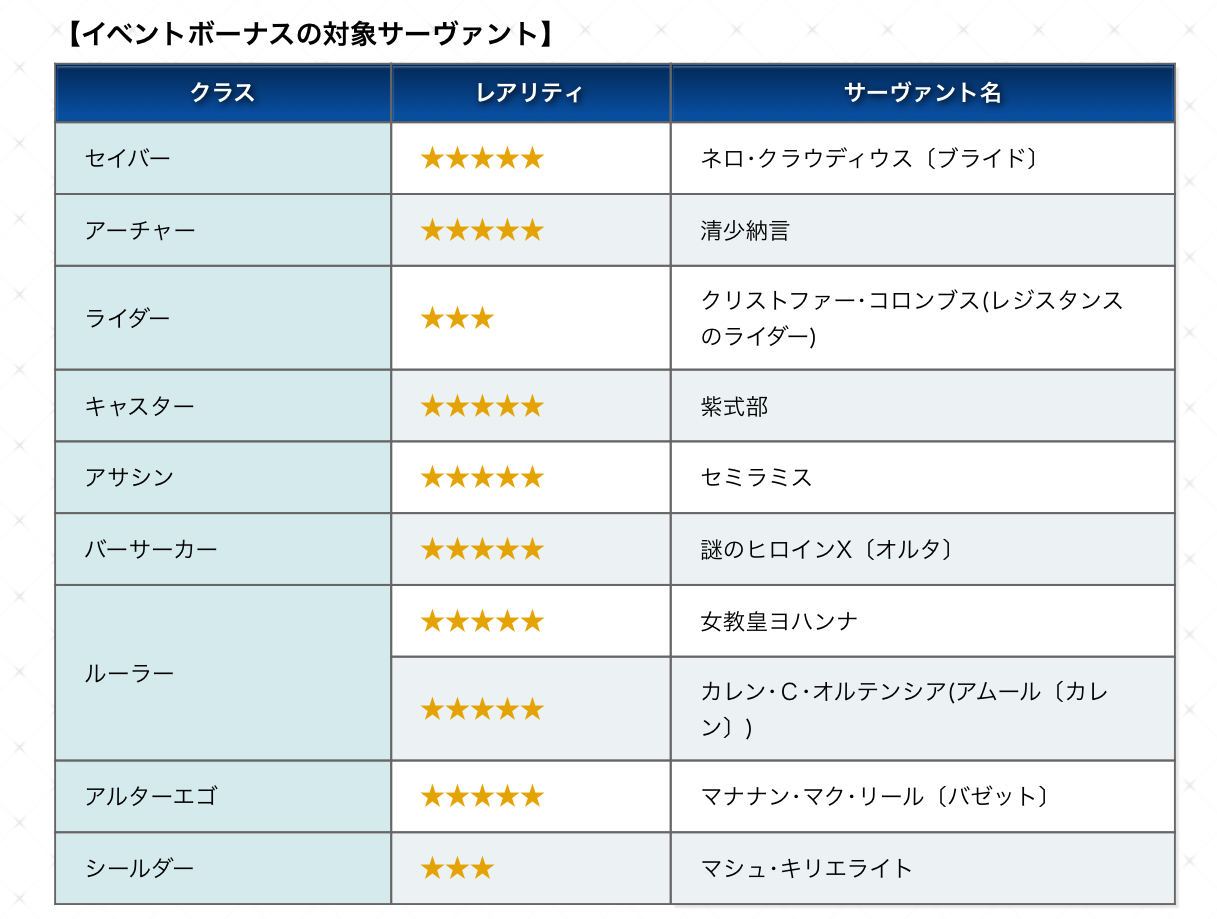Click the stars beside 女教皇ヨハンナ
The image size is (1217, 919).
481,622
